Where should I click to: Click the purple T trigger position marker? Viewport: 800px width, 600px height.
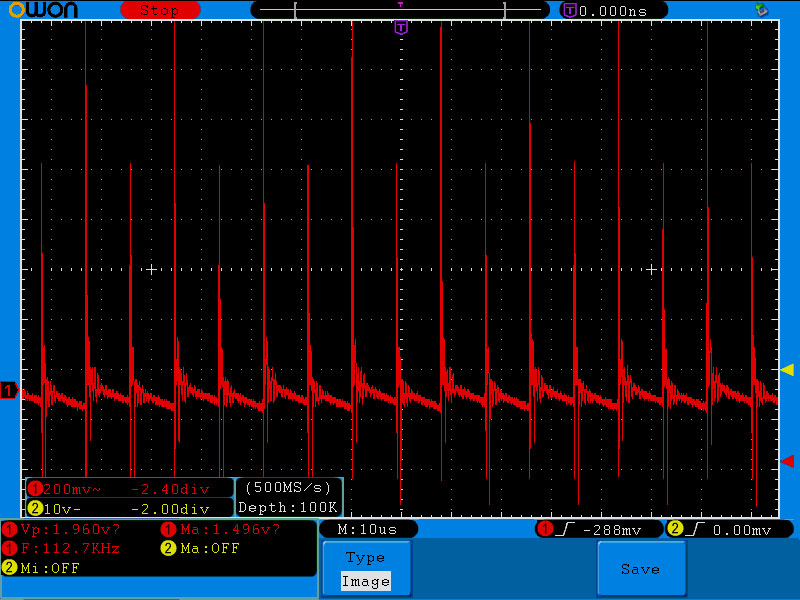pos(400,28)
